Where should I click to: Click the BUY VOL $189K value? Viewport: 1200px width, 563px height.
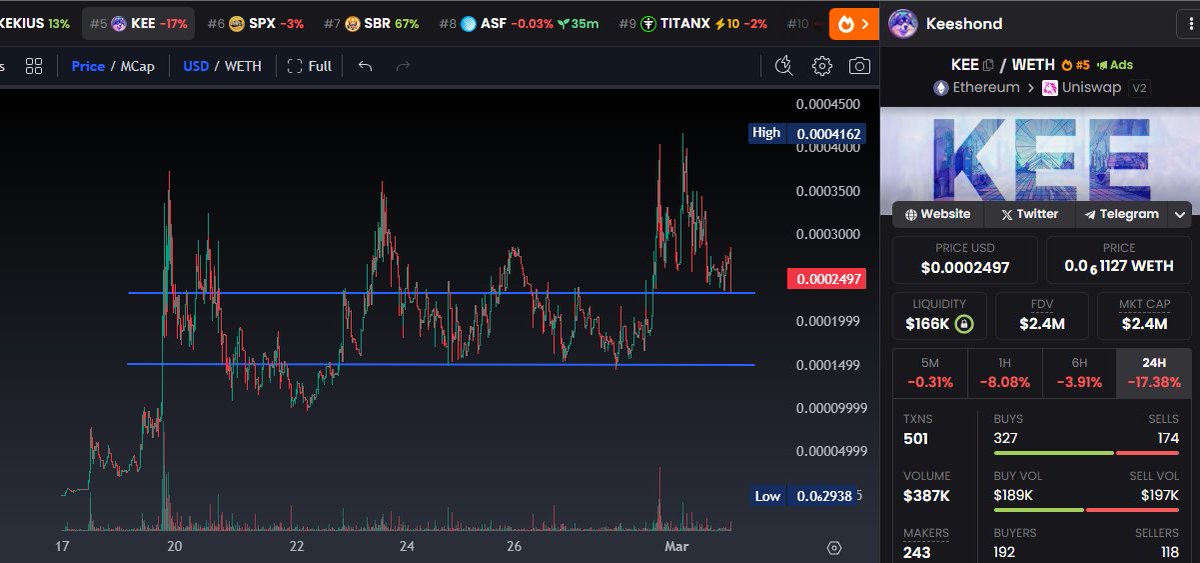pyautogui.click(x=1013, y=495)
